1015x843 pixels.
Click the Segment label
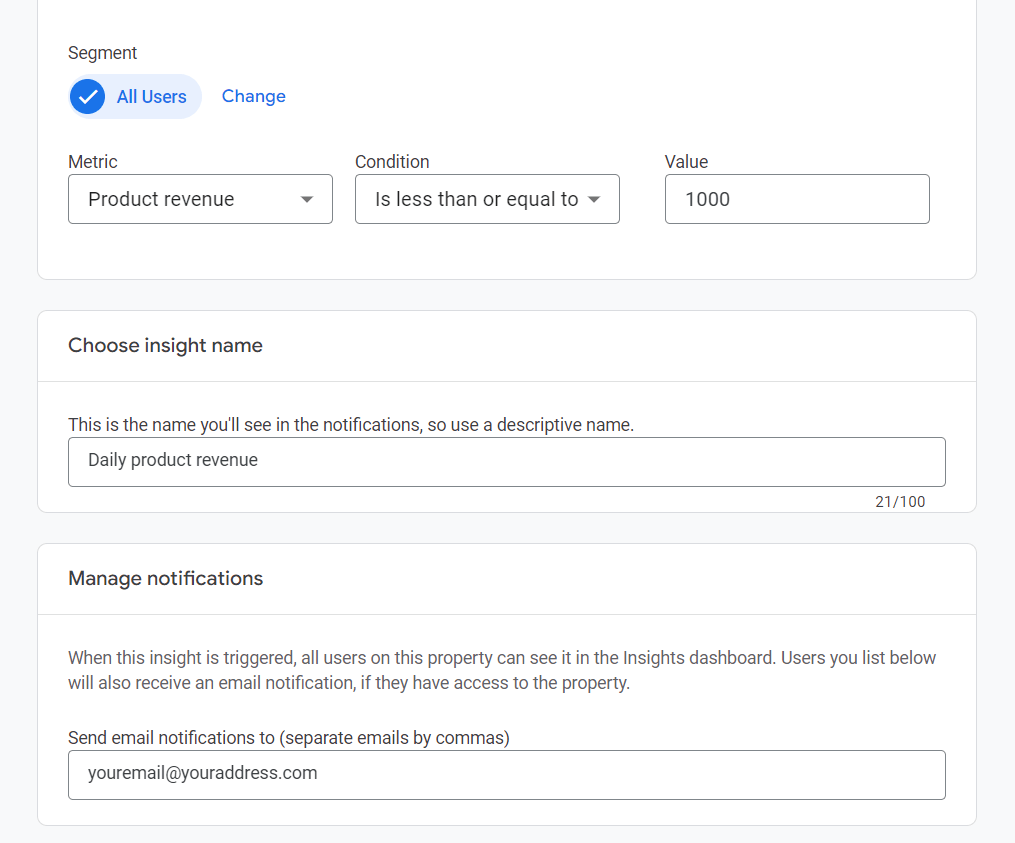(x=102, y=53)
